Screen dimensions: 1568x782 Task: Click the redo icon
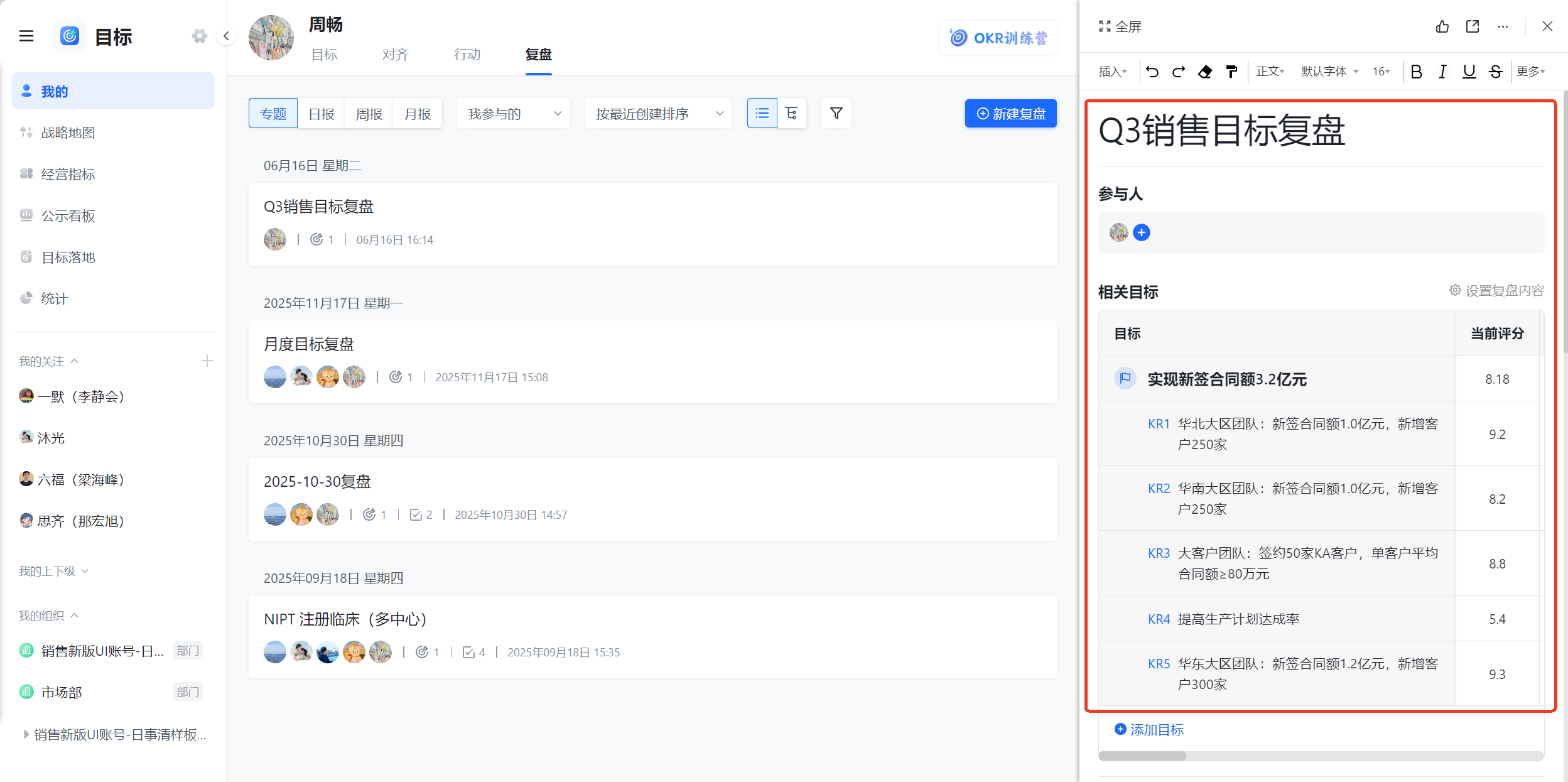pyautogui.click(x=1179, y=72)
